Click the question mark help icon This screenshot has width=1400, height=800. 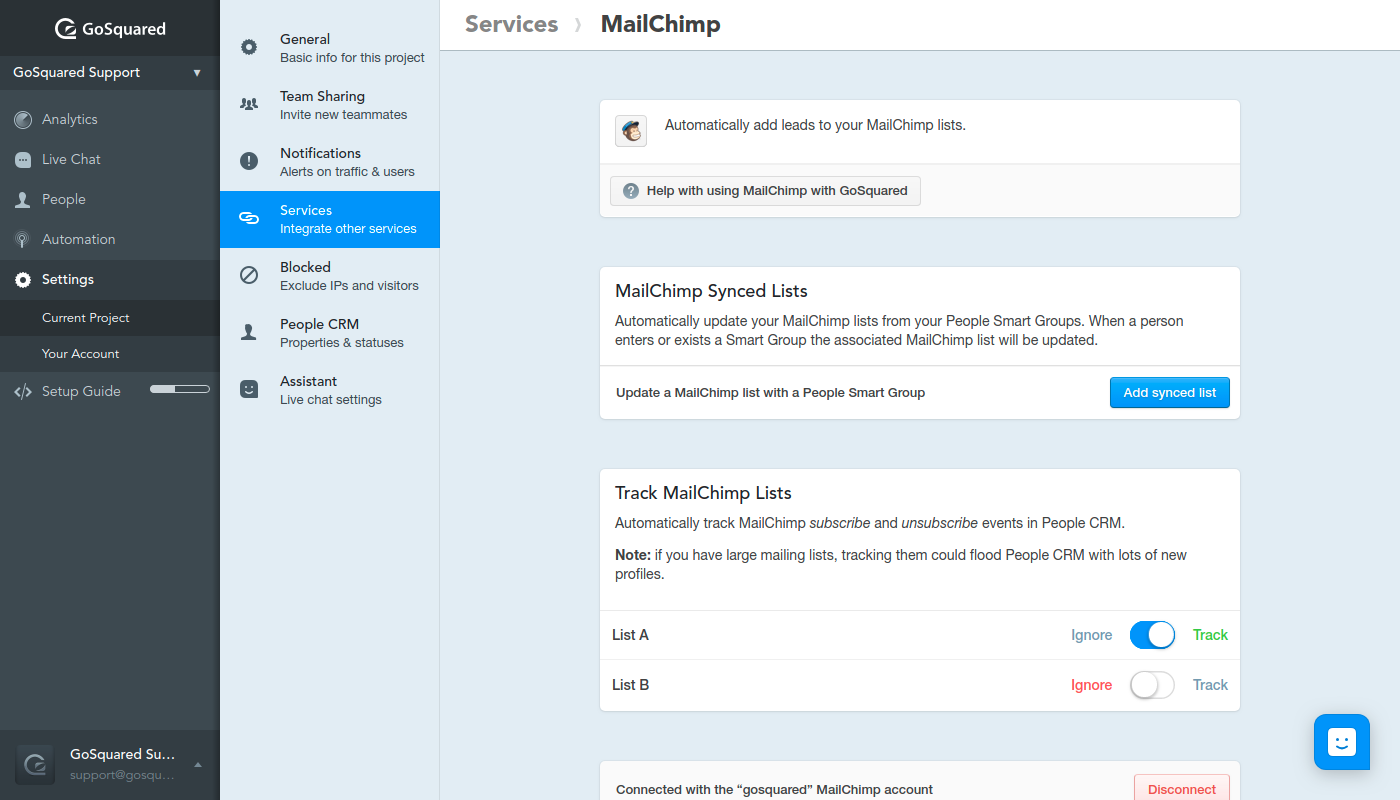[x=631, y=191]
